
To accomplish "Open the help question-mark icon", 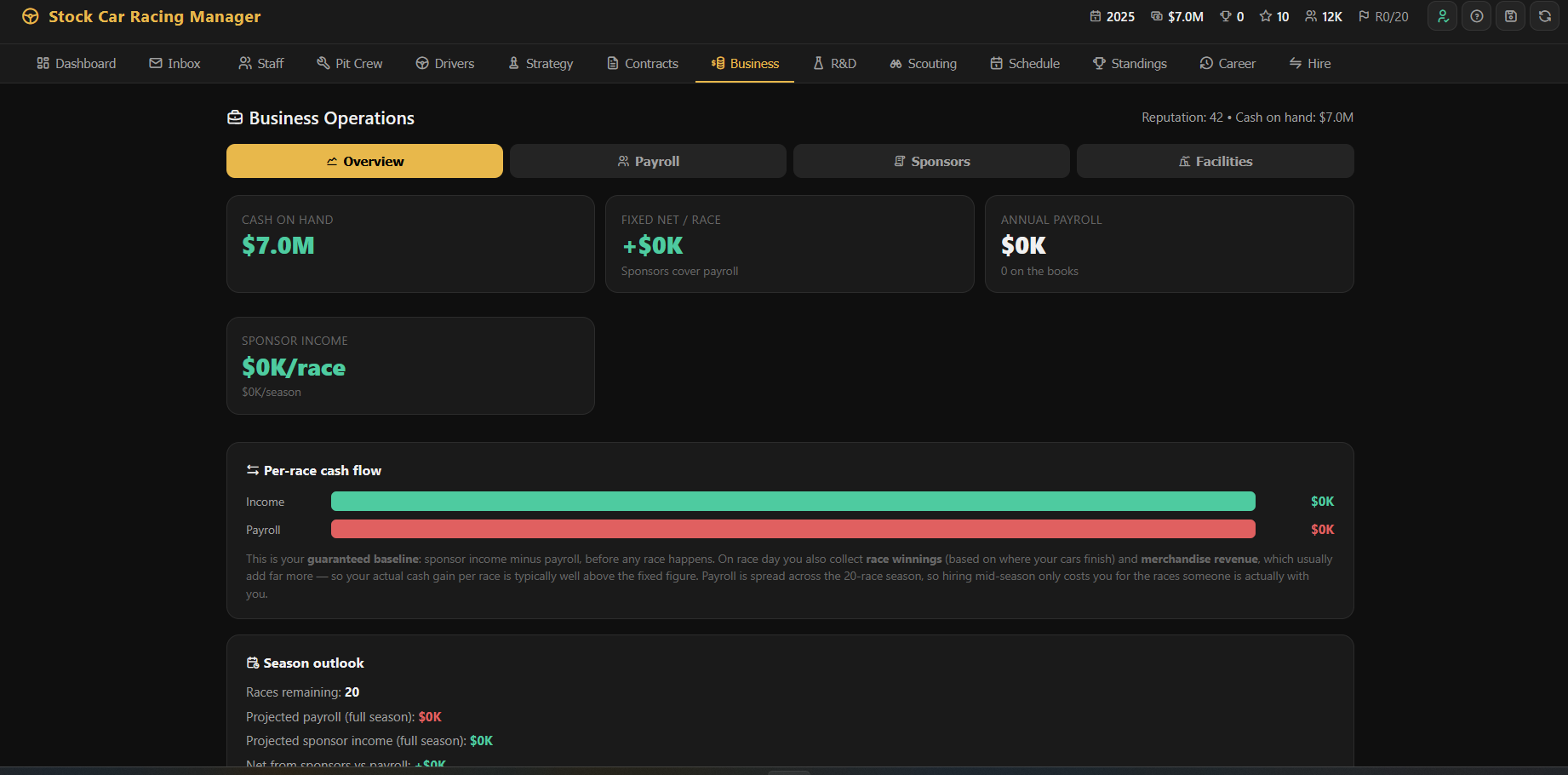I will tap(1476, 16).
